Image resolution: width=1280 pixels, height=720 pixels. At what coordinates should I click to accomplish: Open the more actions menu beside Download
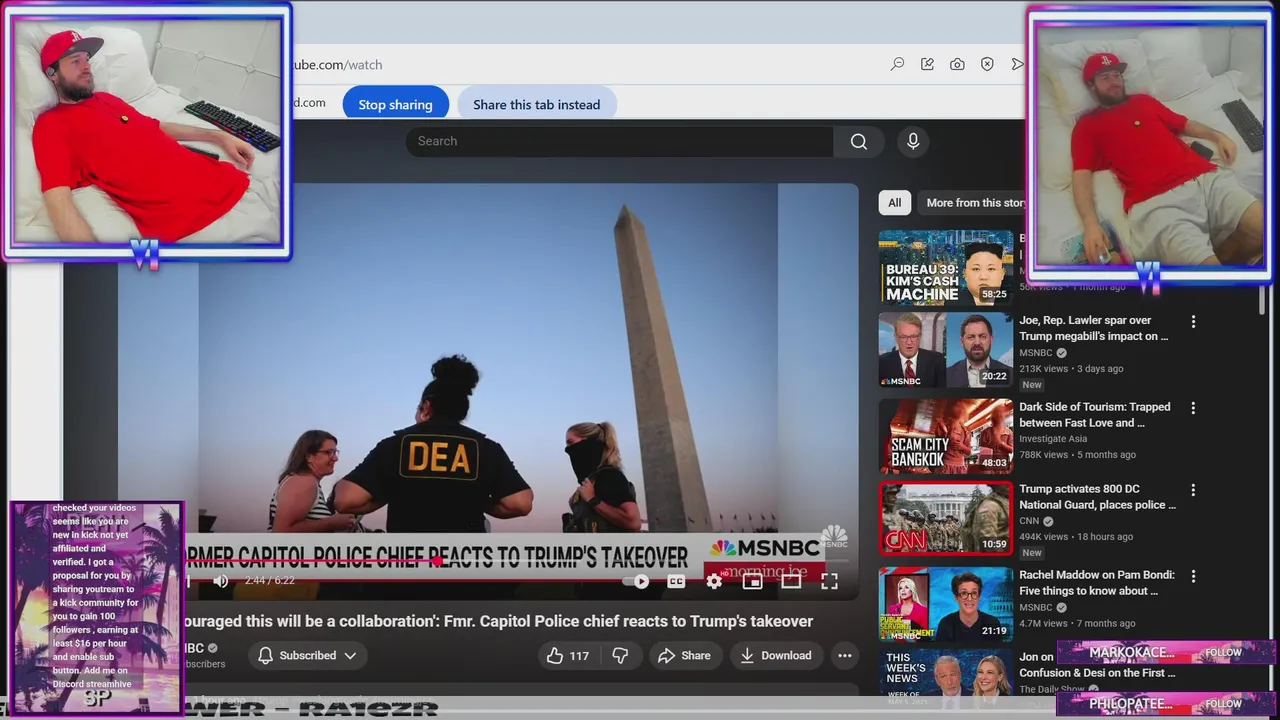(x=845, y=656)
